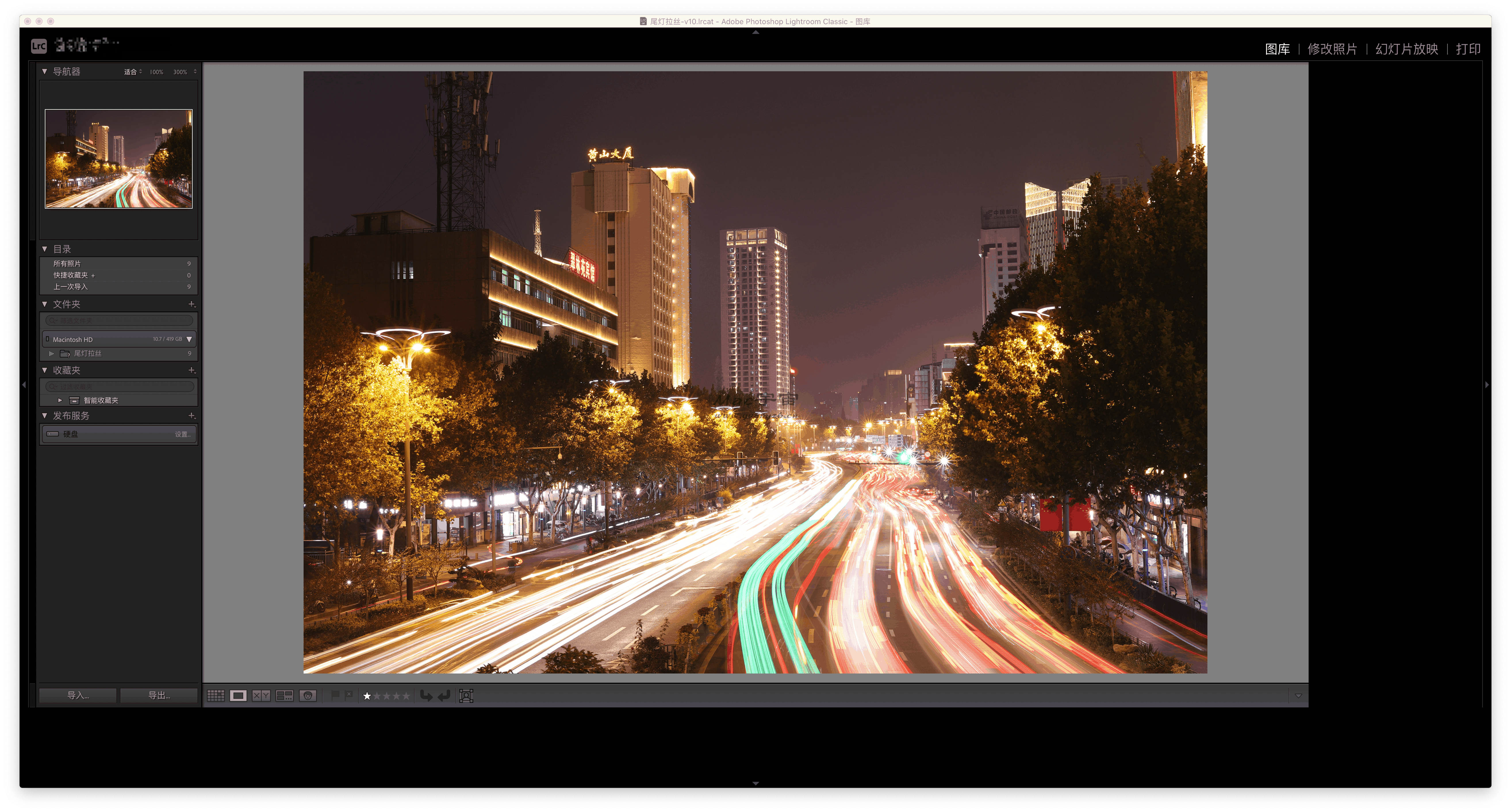
Task: Flag photo as rejected
Action: click(349, 695)
